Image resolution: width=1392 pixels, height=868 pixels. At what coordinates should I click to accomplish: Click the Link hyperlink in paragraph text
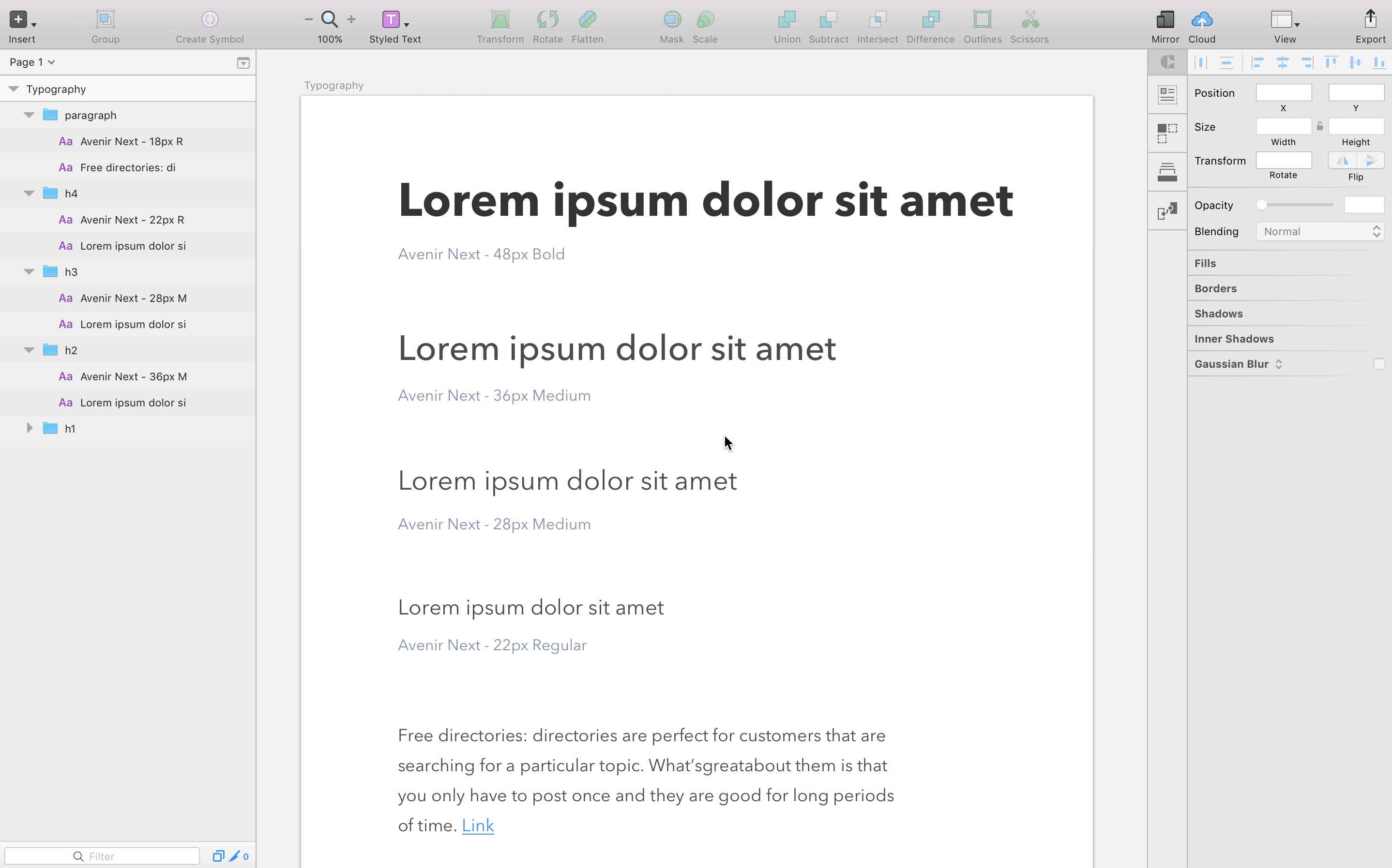(x=477, y=825)
